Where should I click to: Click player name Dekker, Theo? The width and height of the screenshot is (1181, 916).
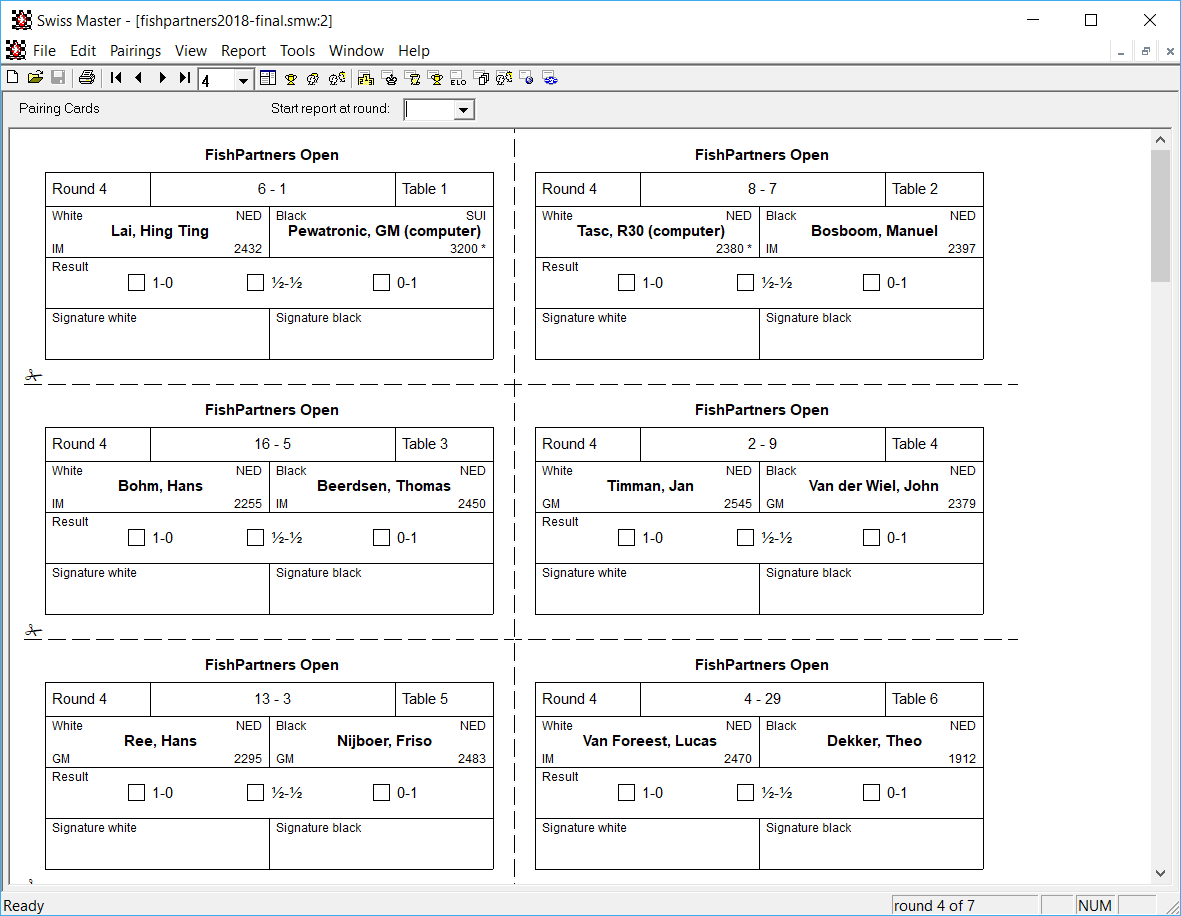click(x=874, y=740)
